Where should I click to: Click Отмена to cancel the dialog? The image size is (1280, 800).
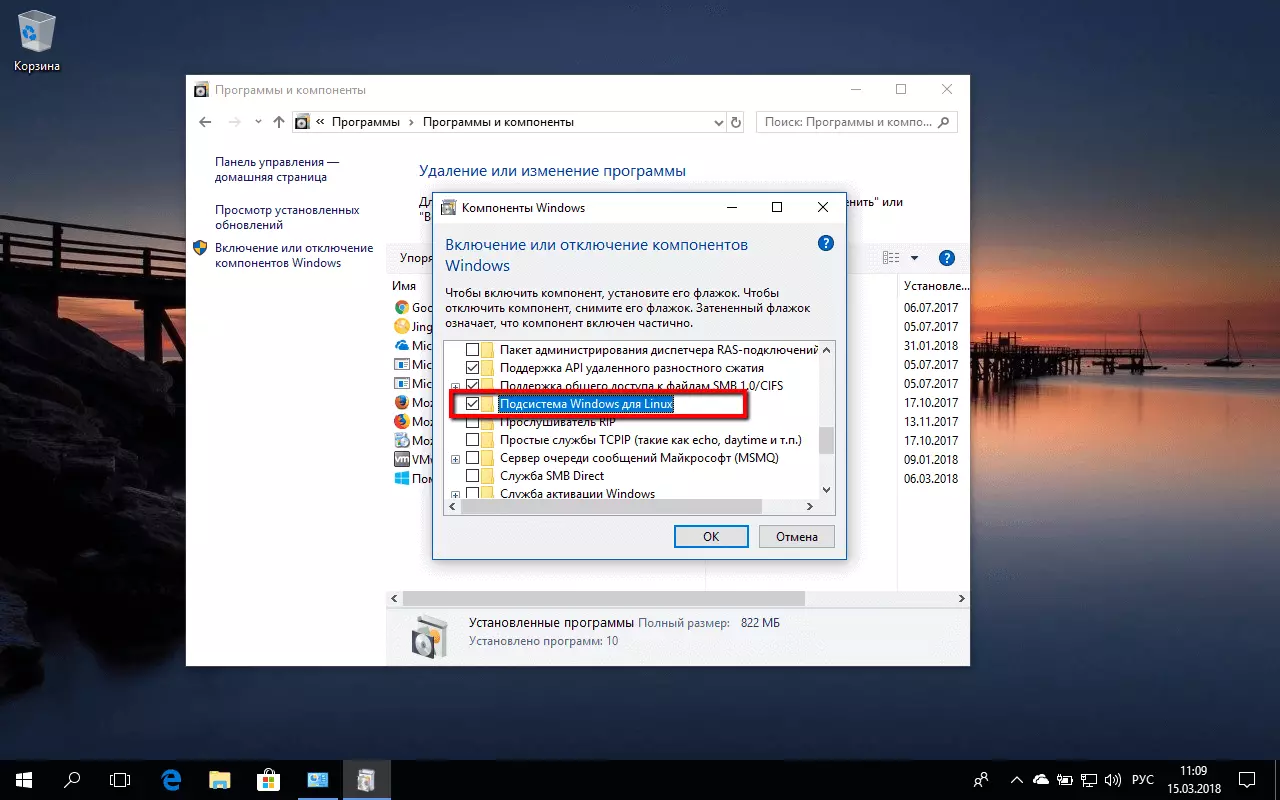[797, 536]
